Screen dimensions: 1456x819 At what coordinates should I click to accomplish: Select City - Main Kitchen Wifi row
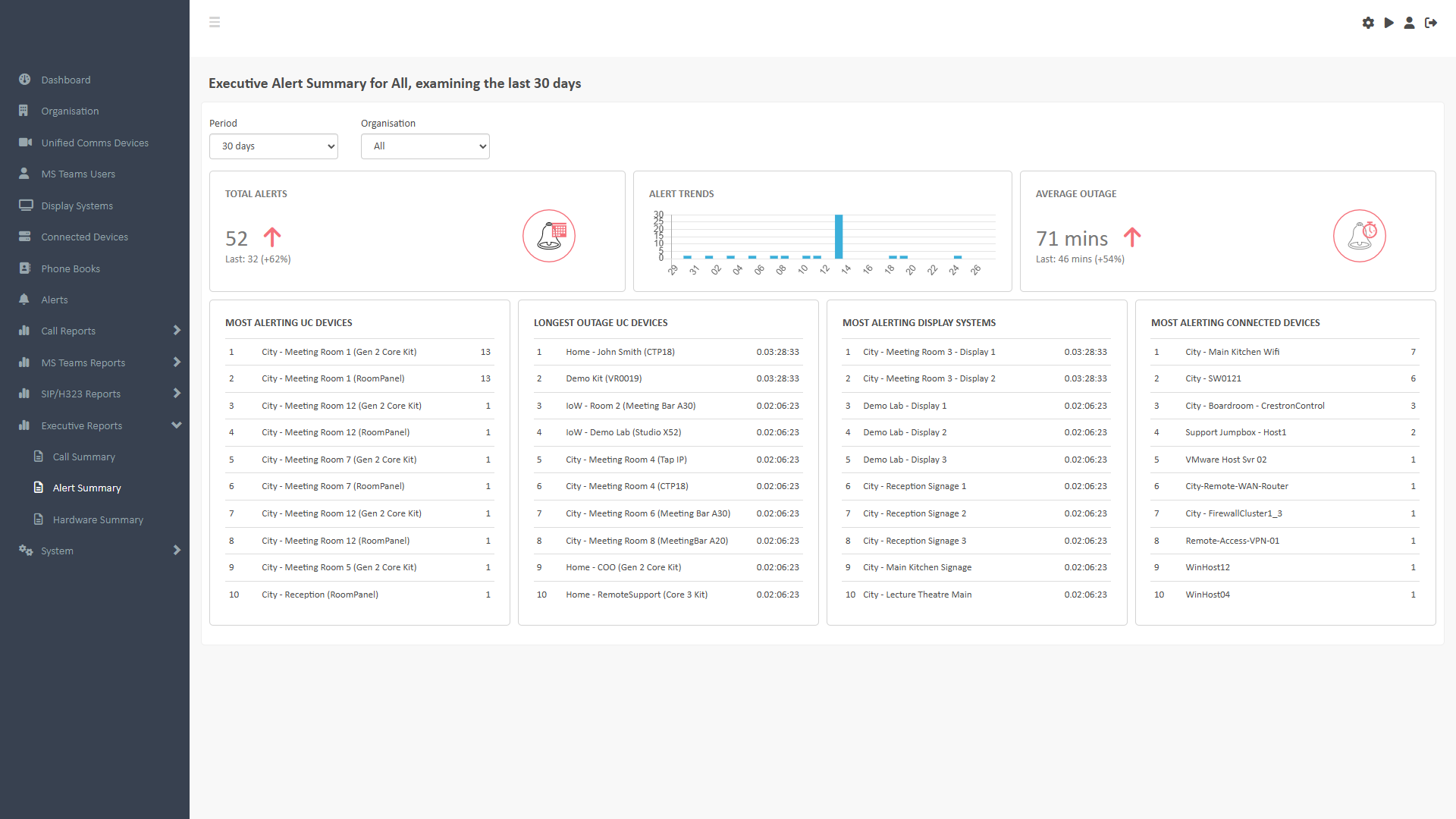click(x=1232, y=352)
